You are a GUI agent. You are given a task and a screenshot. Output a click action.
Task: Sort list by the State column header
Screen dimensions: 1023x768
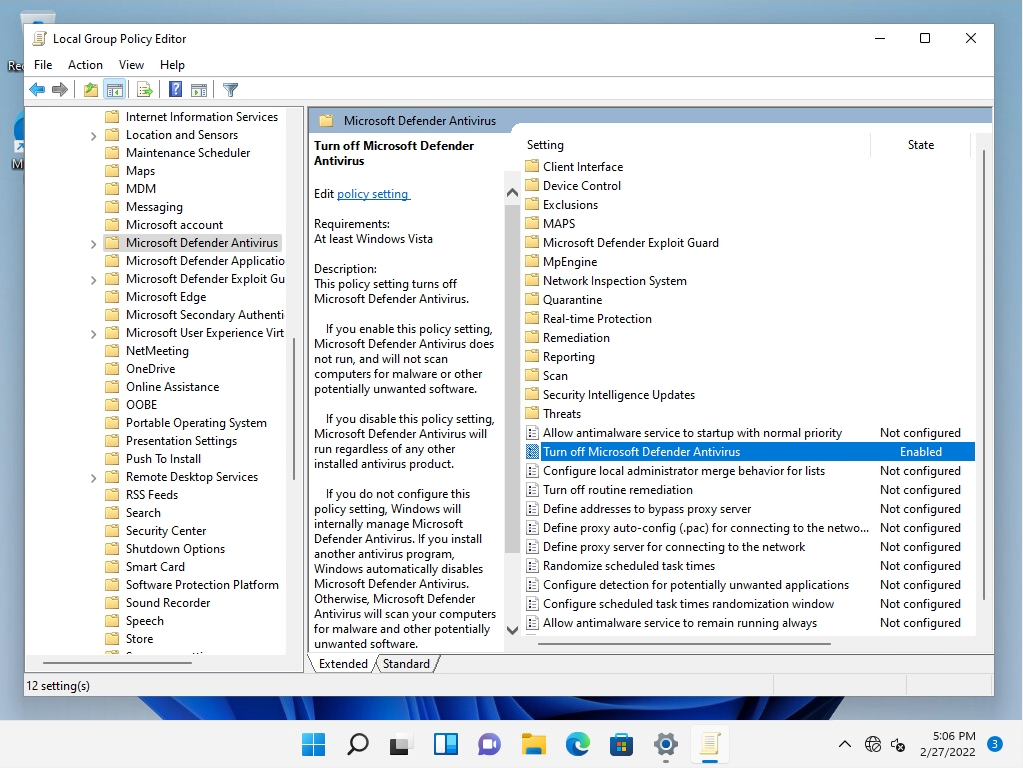click(x=921, y=145)
